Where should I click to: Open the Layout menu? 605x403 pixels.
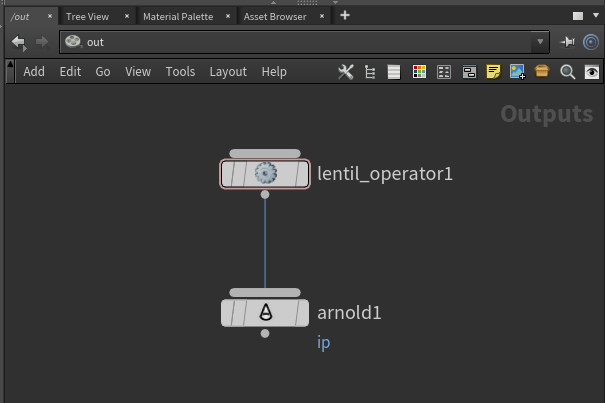tap(228, 72)
